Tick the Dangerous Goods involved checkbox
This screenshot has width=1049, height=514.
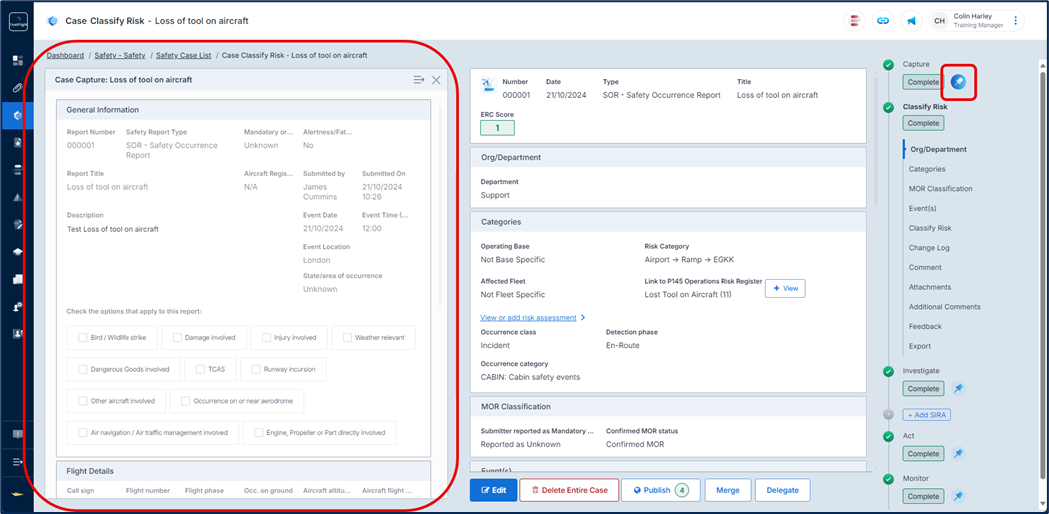pyautogui.click(x=83, y=370)
